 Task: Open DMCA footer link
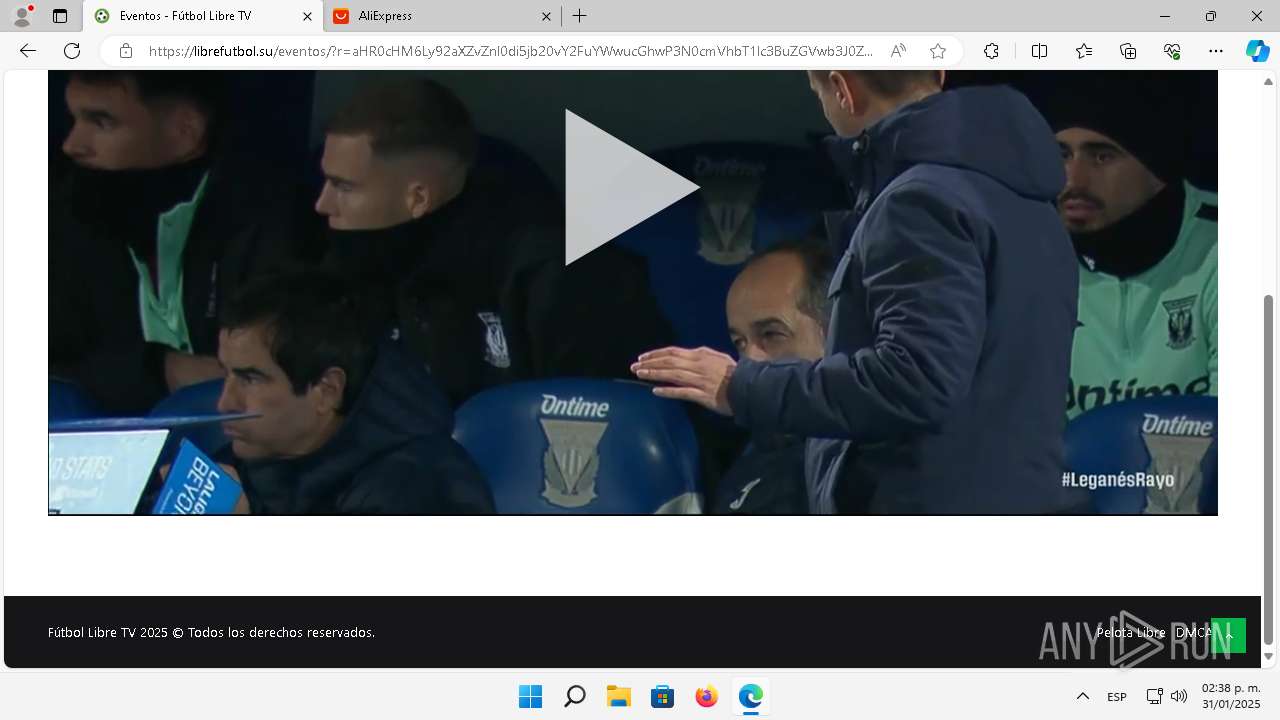coord(1194,632)
